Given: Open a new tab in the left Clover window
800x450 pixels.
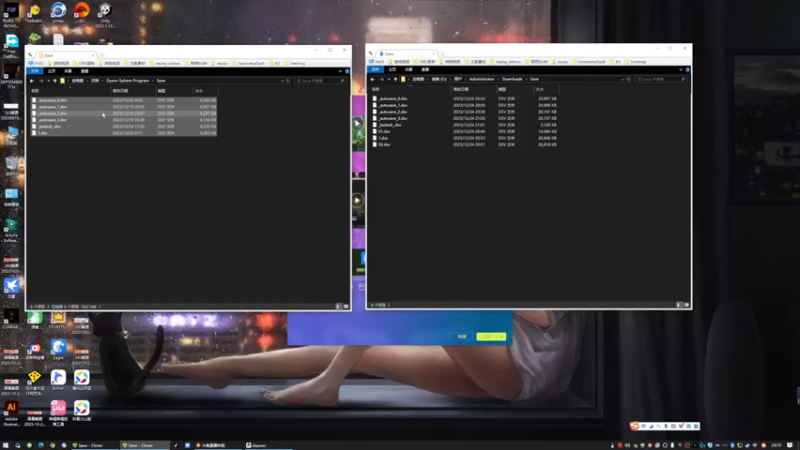Looking at the screenshot, I should pyautogui.click(x=102, y=55).
